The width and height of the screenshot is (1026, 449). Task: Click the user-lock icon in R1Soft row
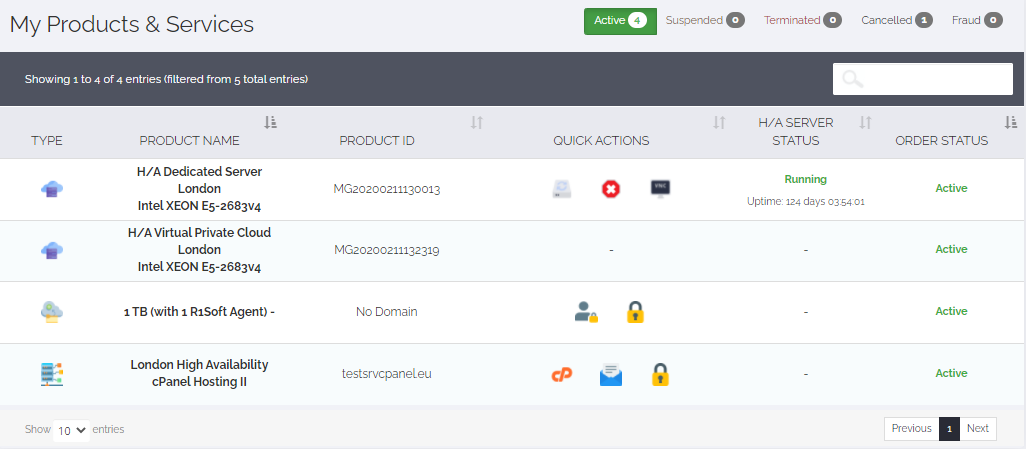586,312
